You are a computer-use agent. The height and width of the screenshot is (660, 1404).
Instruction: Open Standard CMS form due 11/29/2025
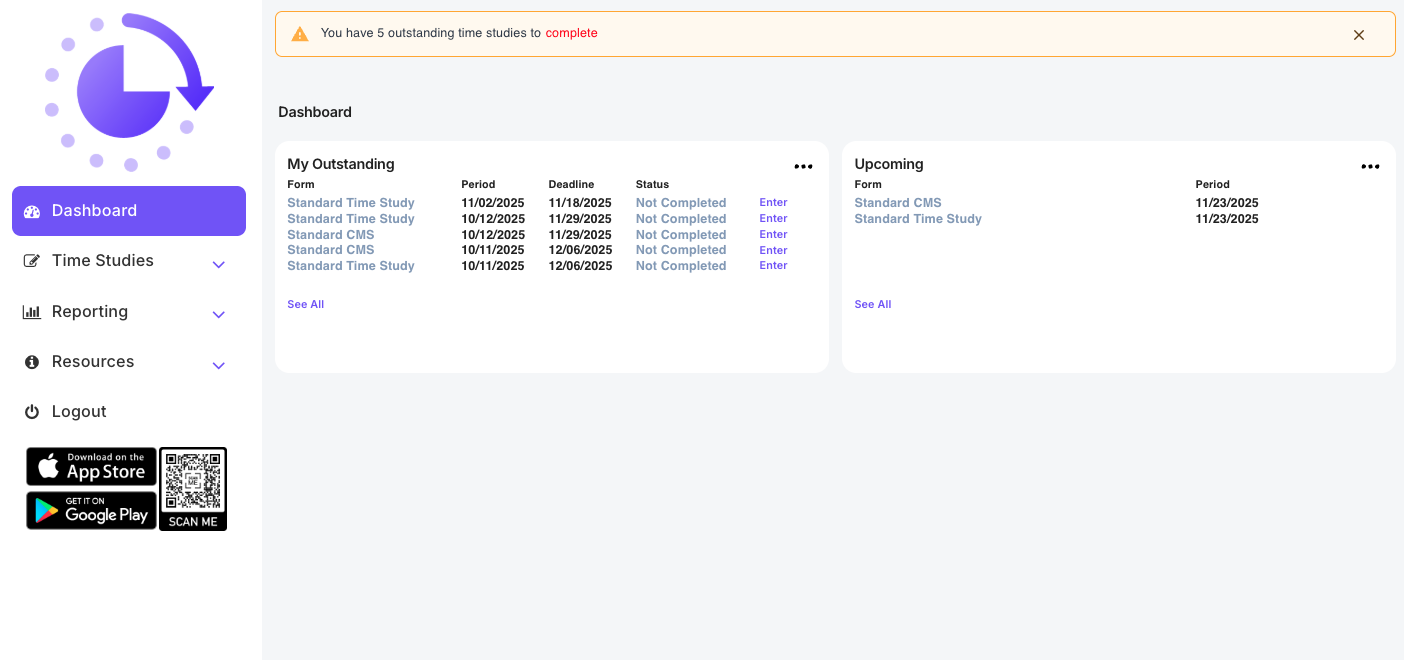pyautogui.click(x=331, y=235)
